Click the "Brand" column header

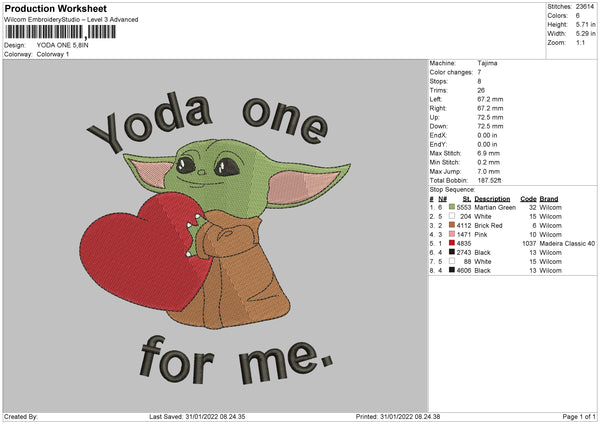point(549,199)
